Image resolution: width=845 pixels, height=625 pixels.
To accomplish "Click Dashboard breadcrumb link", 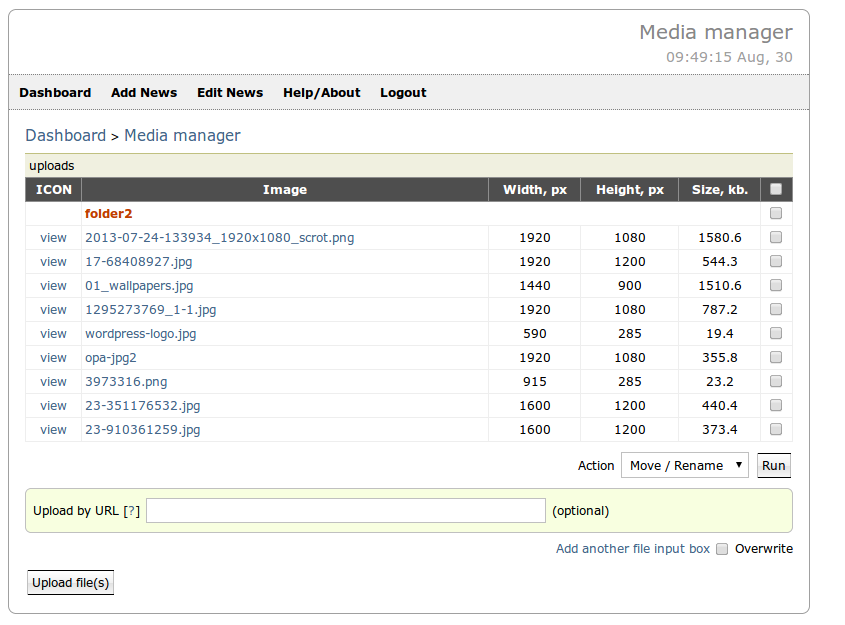I will pyautogui.click(x=65, y=135).
